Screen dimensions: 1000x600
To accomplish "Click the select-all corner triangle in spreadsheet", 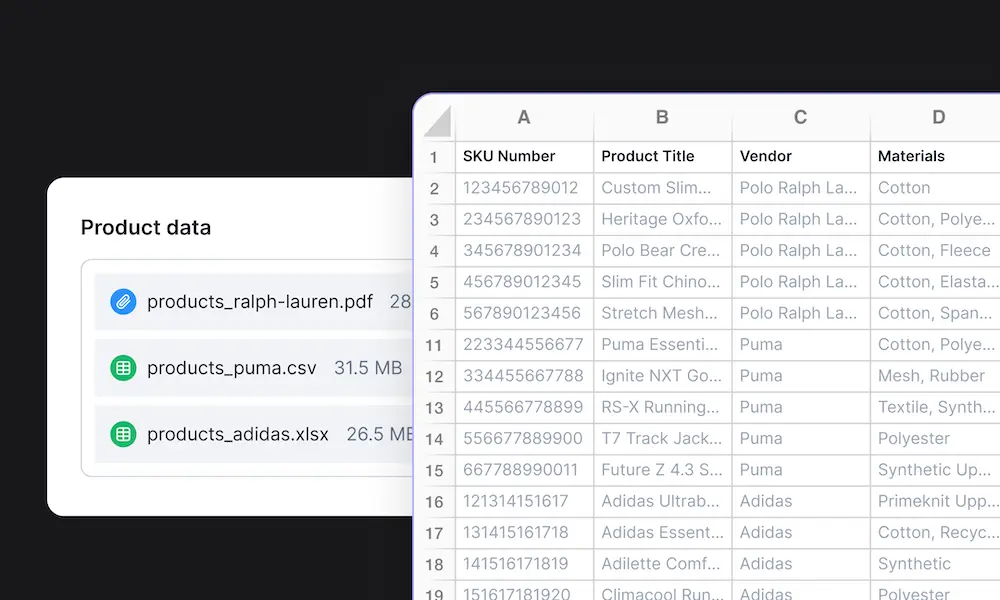I will click(x=438, y=121).
